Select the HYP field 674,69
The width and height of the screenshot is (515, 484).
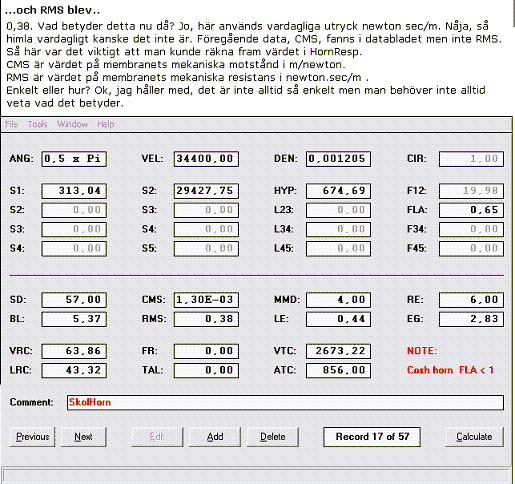pos(338,191)
